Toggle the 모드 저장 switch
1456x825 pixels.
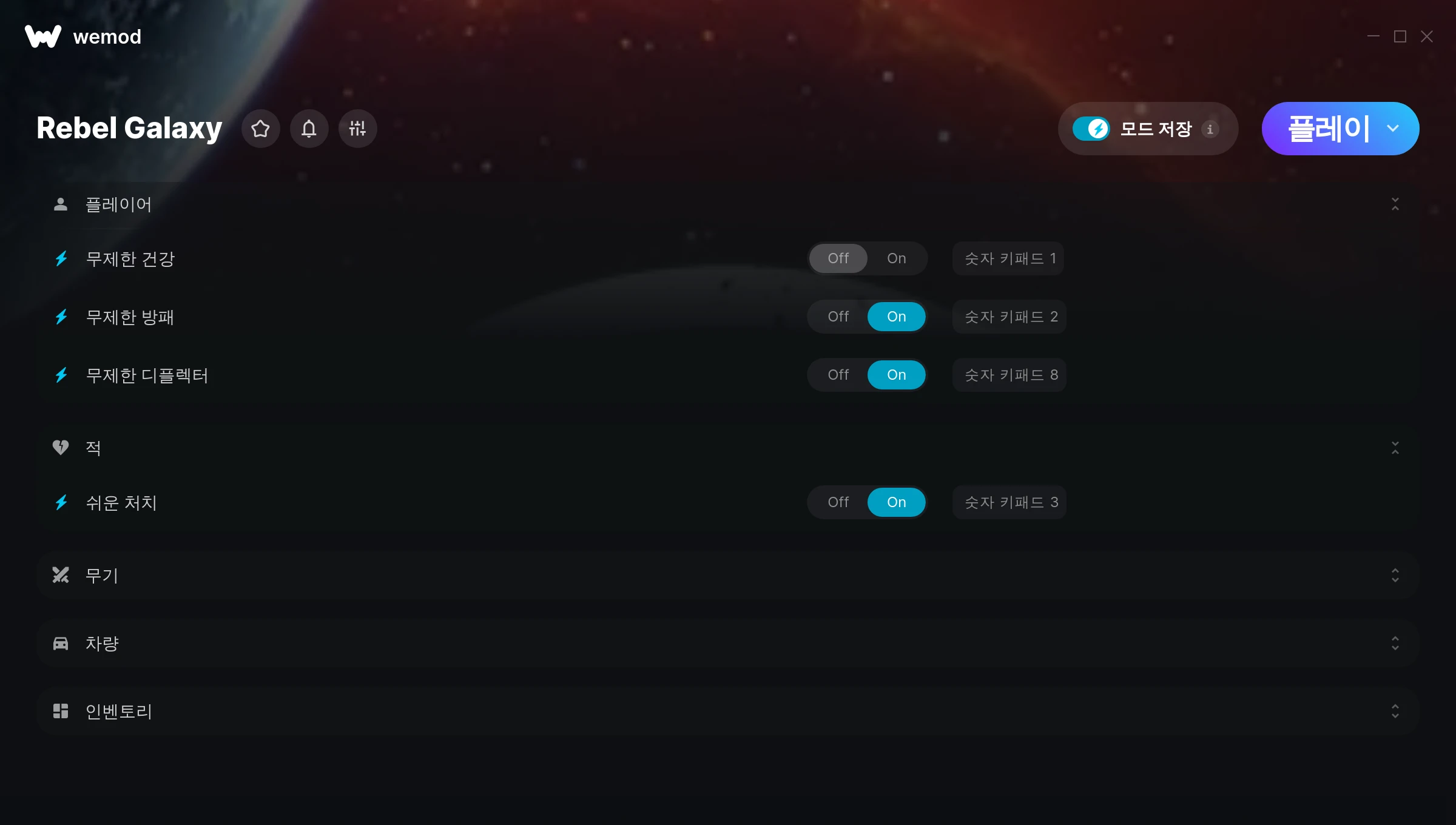[x=1091, y=129]
